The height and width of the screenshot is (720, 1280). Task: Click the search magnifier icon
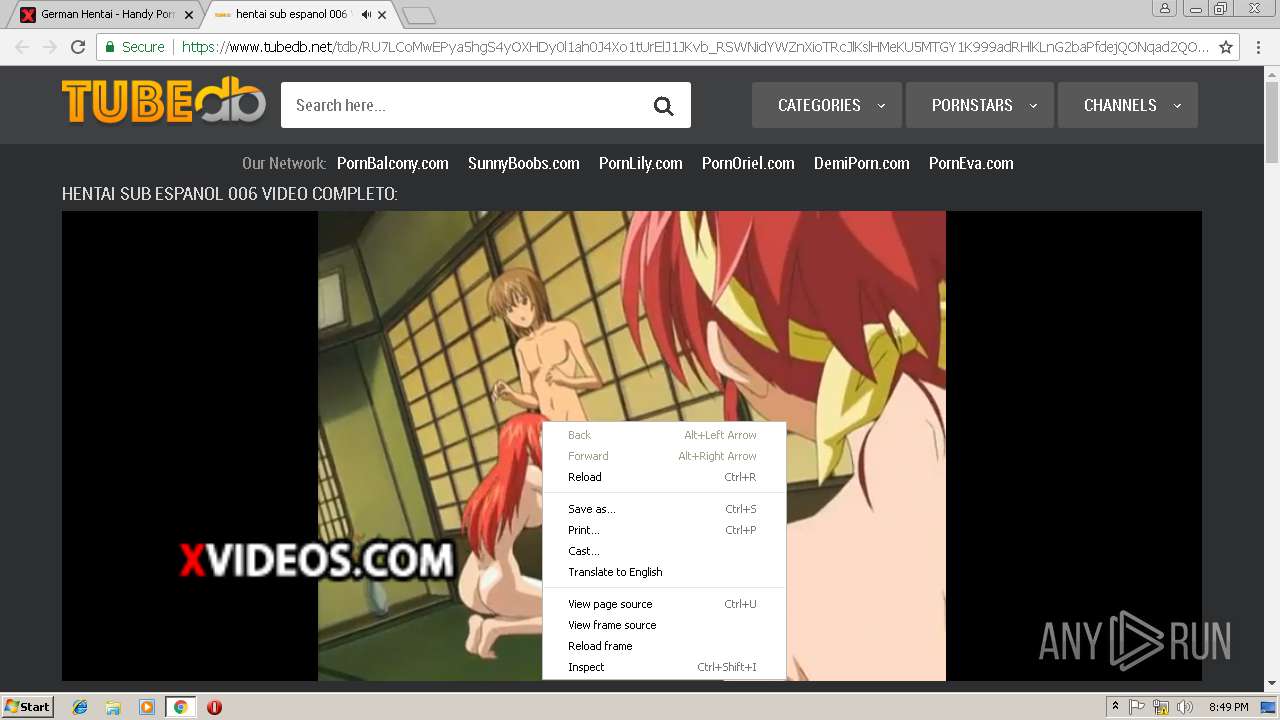[x=663, y=106]
